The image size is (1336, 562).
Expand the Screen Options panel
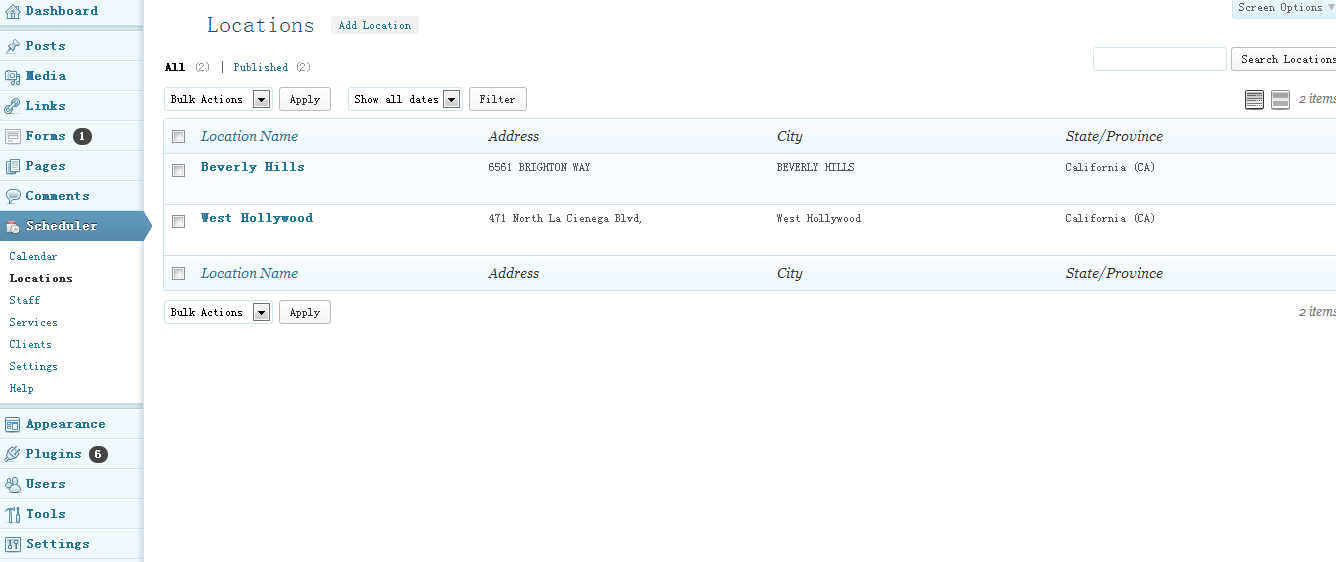coord(1285,8)
